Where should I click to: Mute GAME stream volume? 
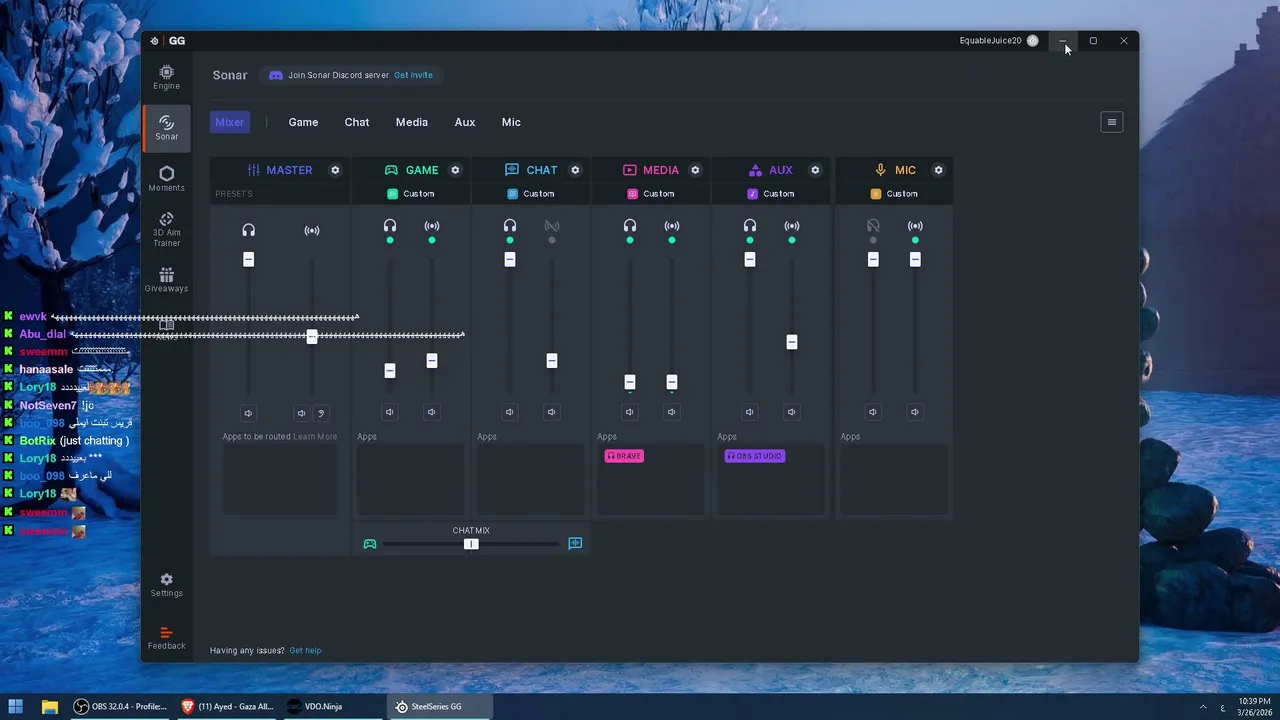tap(432, 412)
